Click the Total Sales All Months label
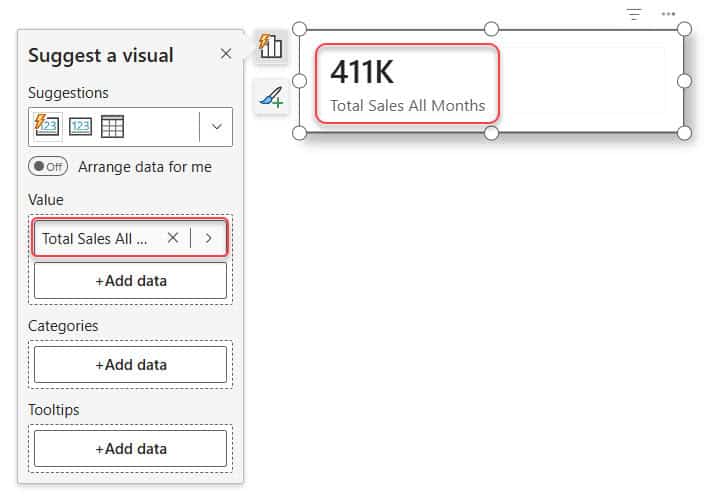Viewport: 710px width, 496px height. 408,106
